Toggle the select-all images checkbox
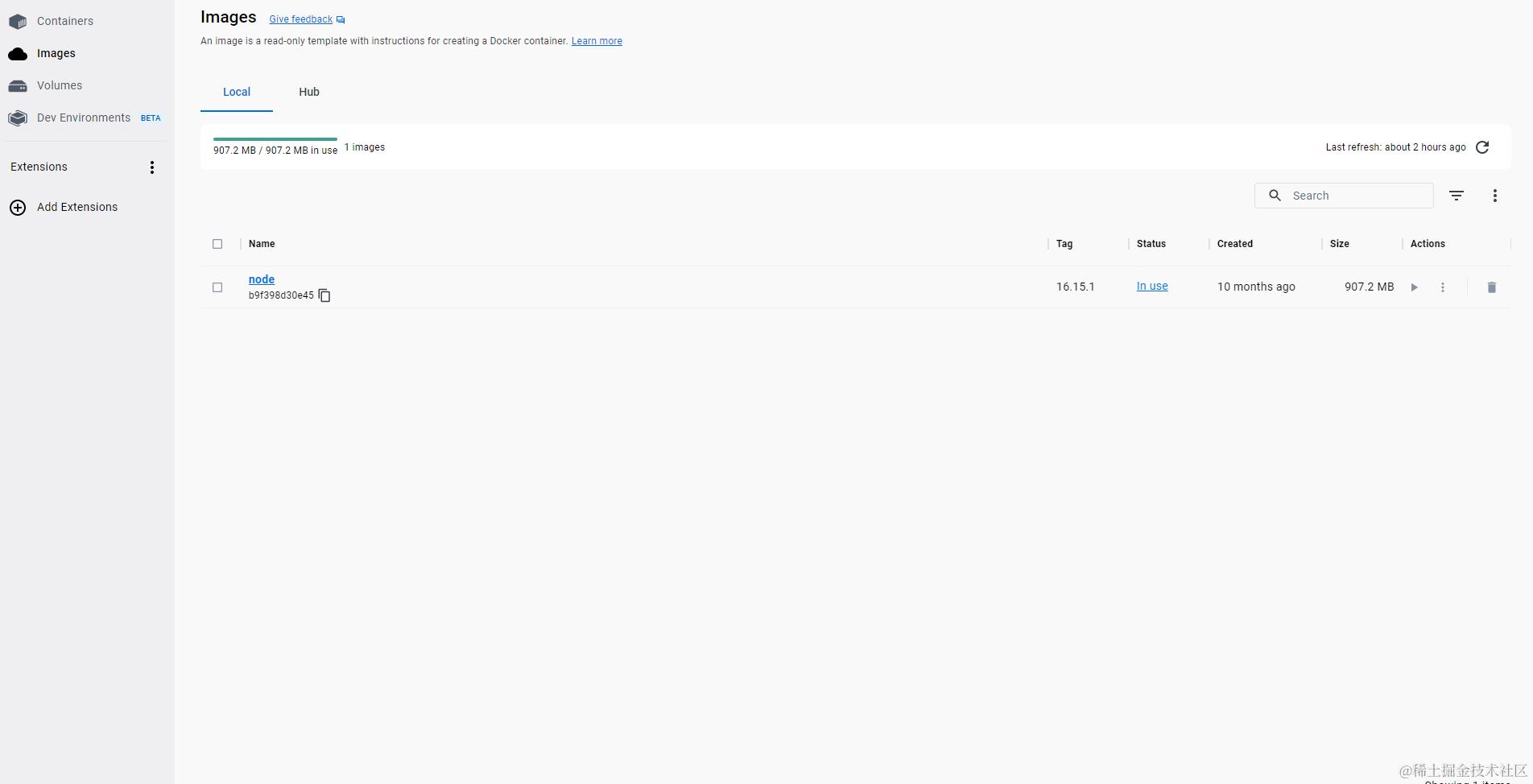This screenshot has width=1533, height=784. click(217, 244)
